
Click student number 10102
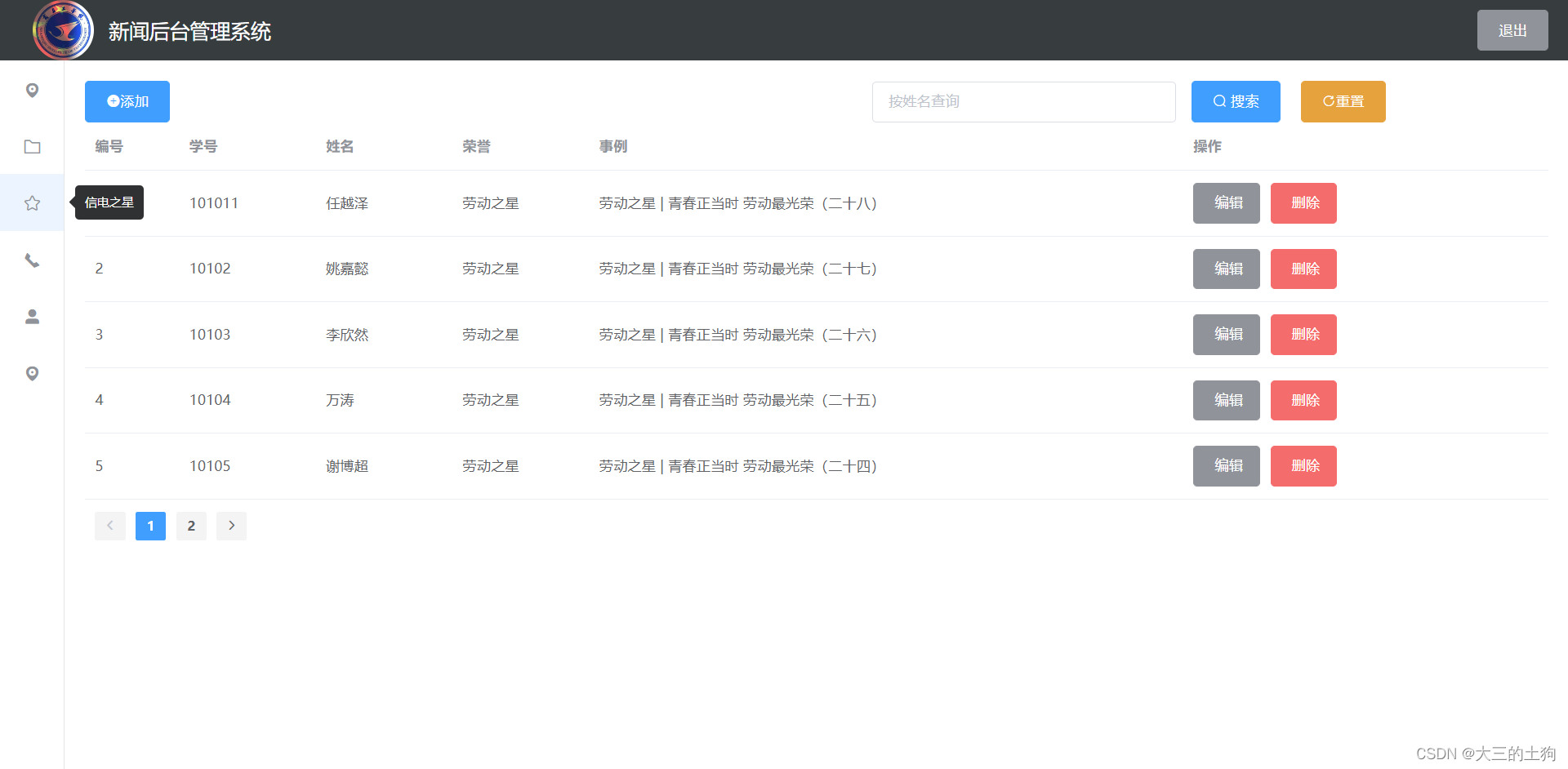click(210, 269)
